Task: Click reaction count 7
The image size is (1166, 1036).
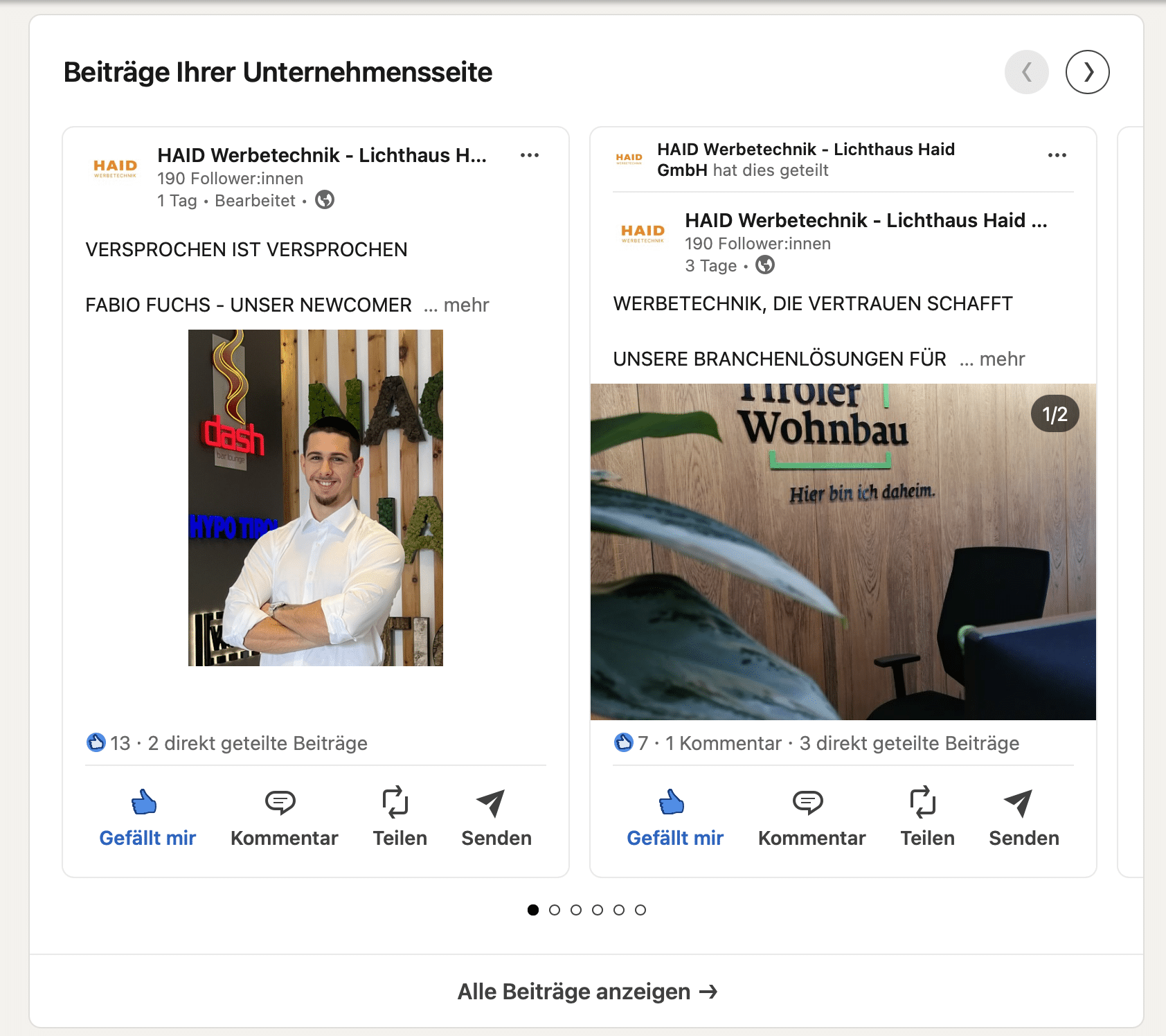Action: [643, 743]
